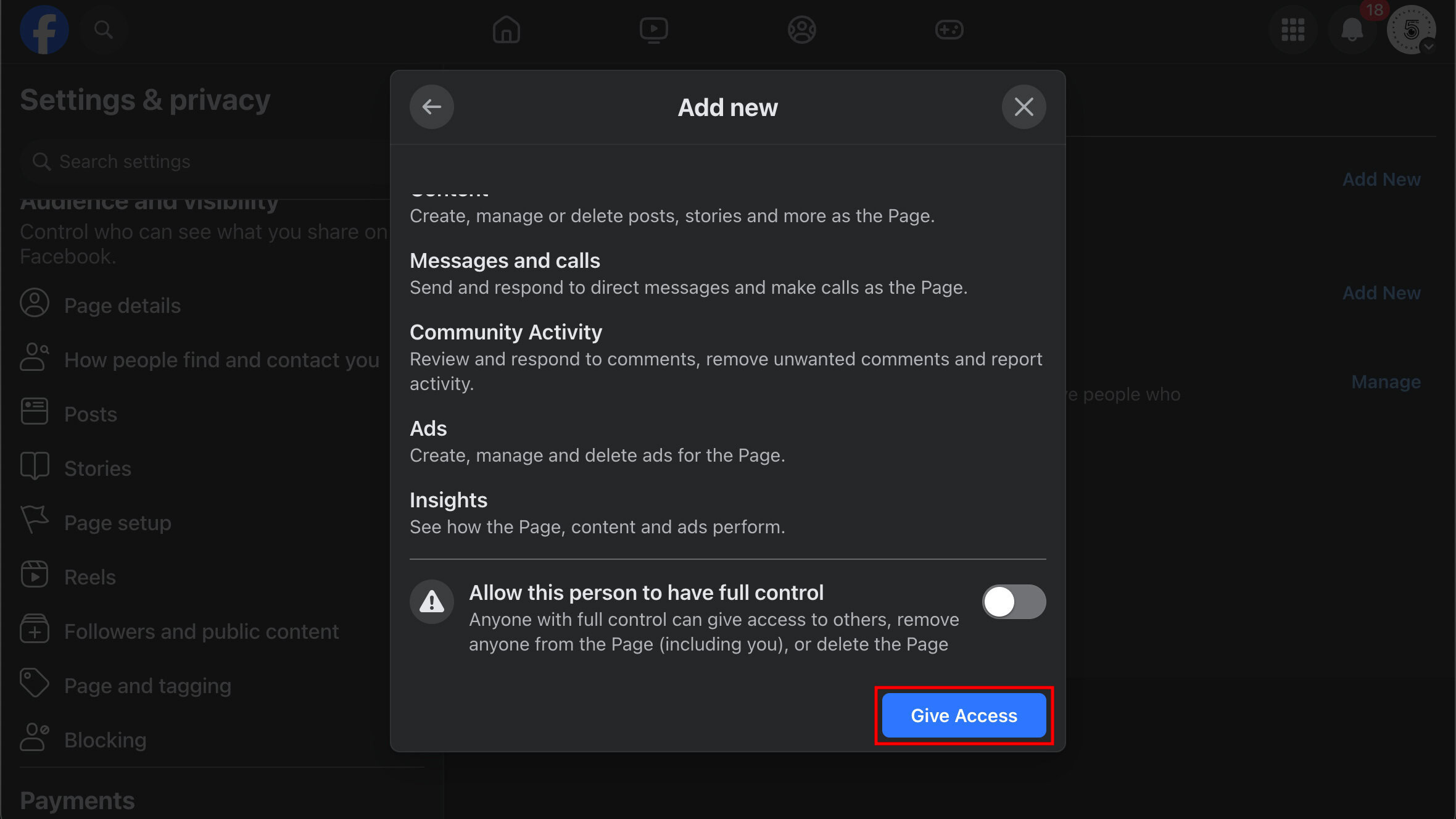Click the full control warning icon

[x=431, y=602]
